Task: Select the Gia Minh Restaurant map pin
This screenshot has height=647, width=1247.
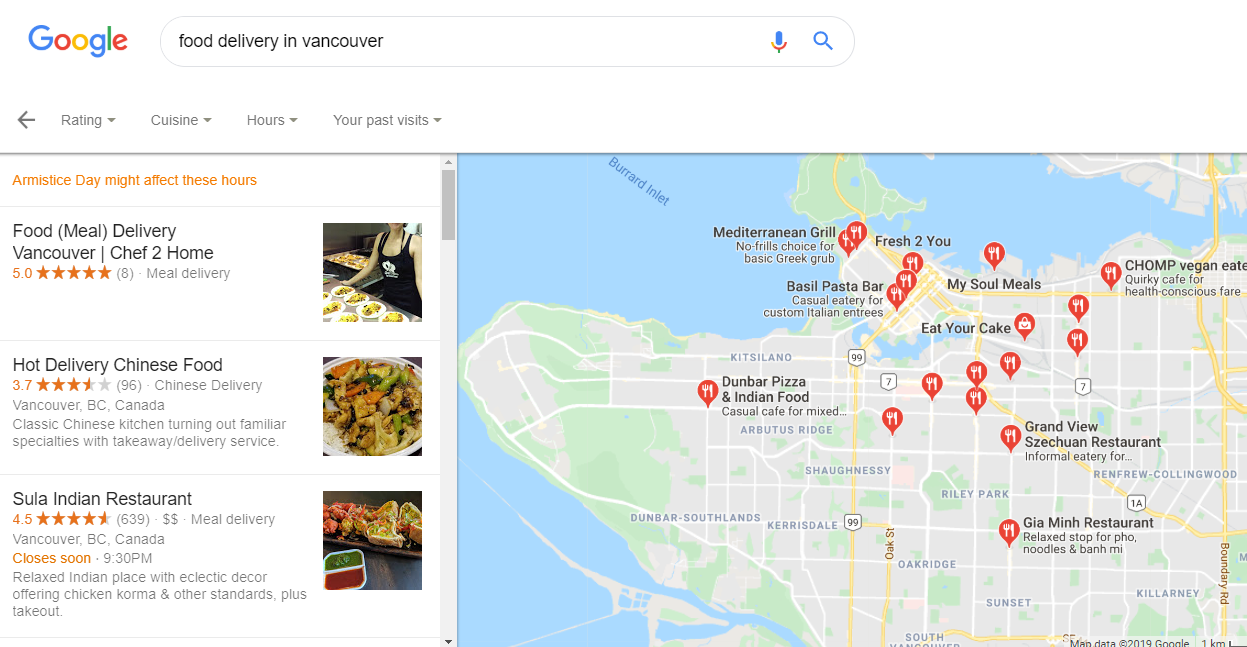Action: click(x=1009, y=531)
